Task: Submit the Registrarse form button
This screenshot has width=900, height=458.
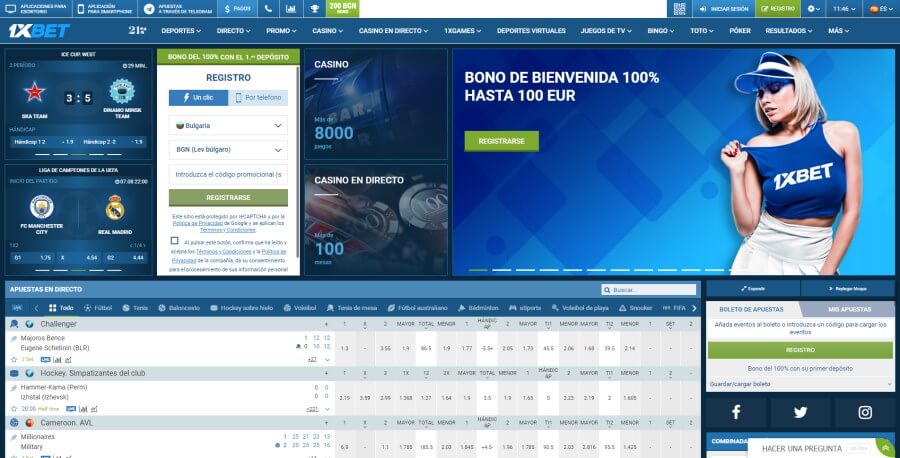Action: coord(228,197)
